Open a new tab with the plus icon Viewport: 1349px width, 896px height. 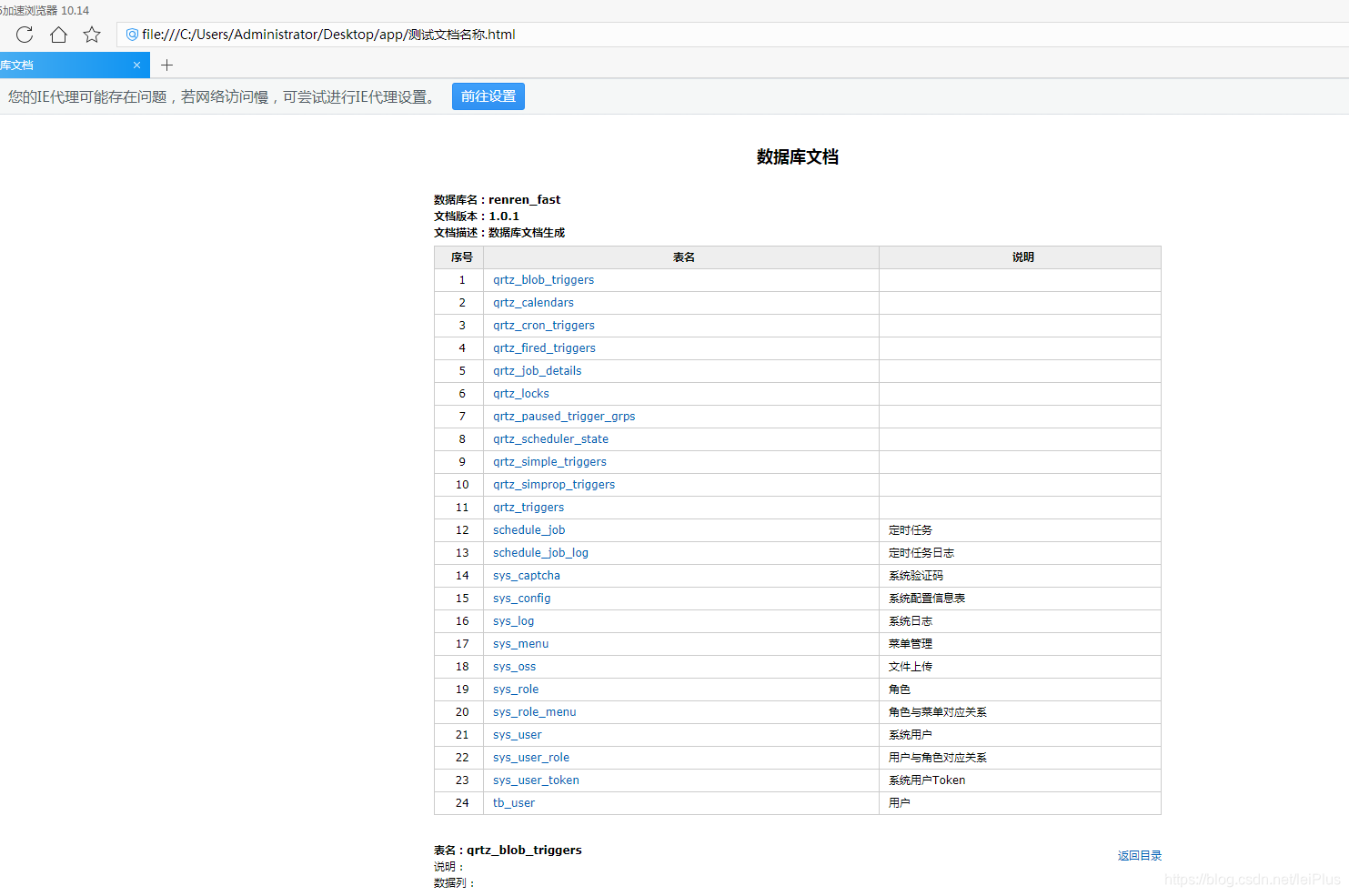pos(166,65)
